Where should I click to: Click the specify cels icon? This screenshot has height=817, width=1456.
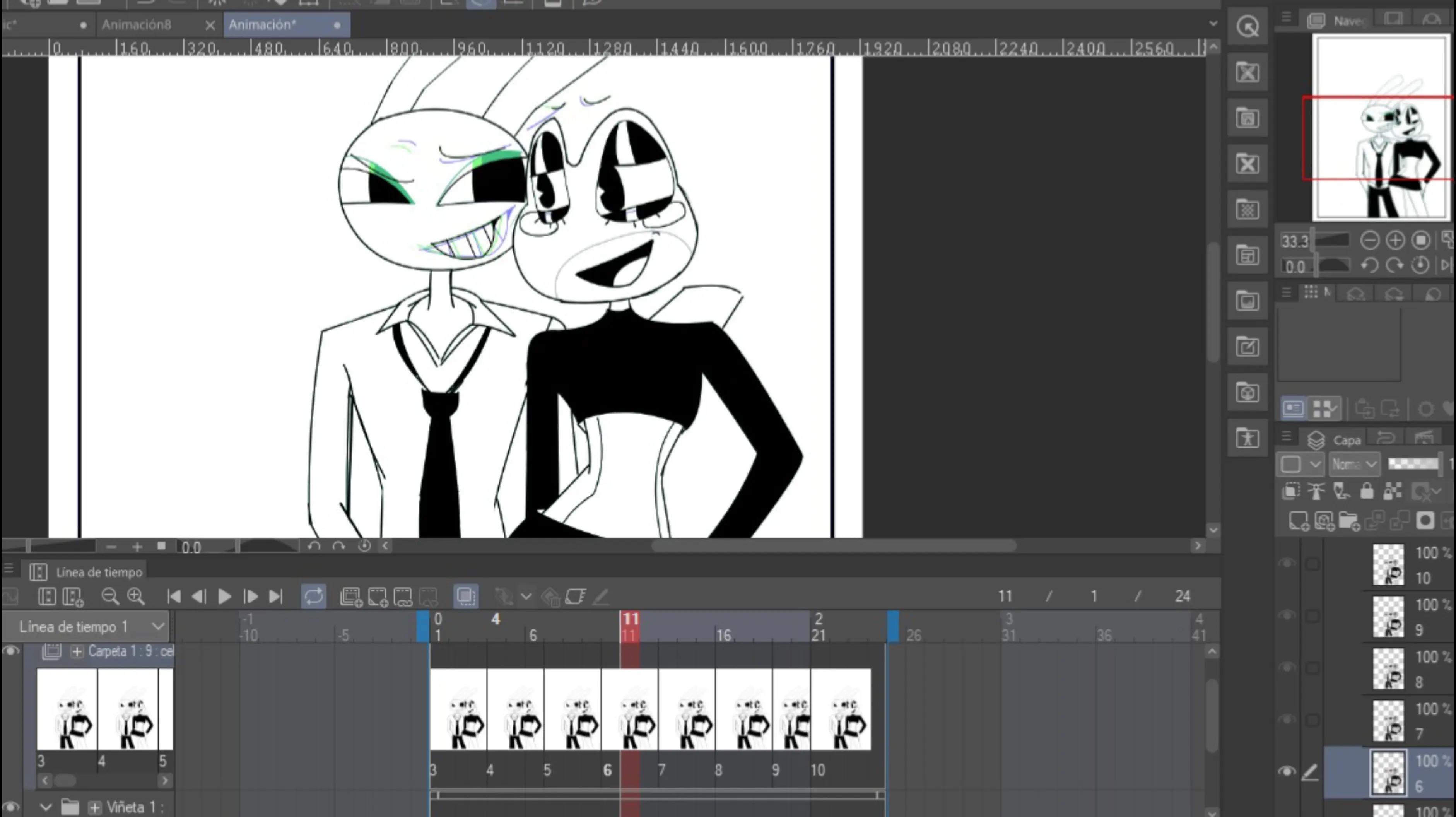pos(403,597)
